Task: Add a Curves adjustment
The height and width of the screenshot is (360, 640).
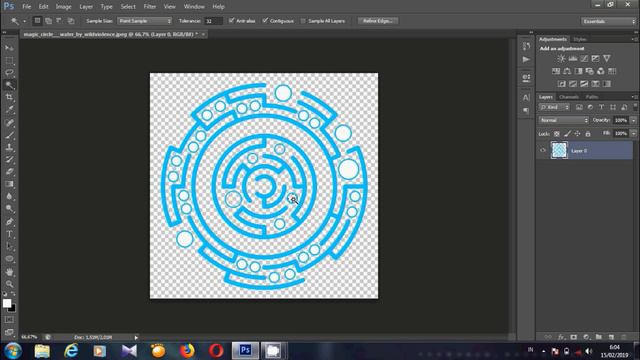Action: point(584,59)
